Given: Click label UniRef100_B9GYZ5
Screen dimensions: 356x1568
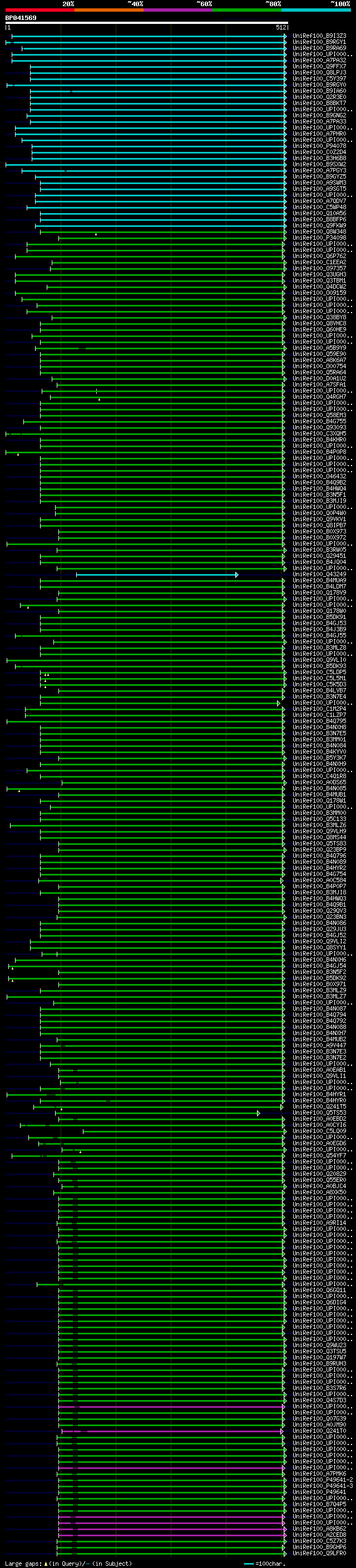Looking at the screenshot, I should pyautogui.click(x=319, y=176).
